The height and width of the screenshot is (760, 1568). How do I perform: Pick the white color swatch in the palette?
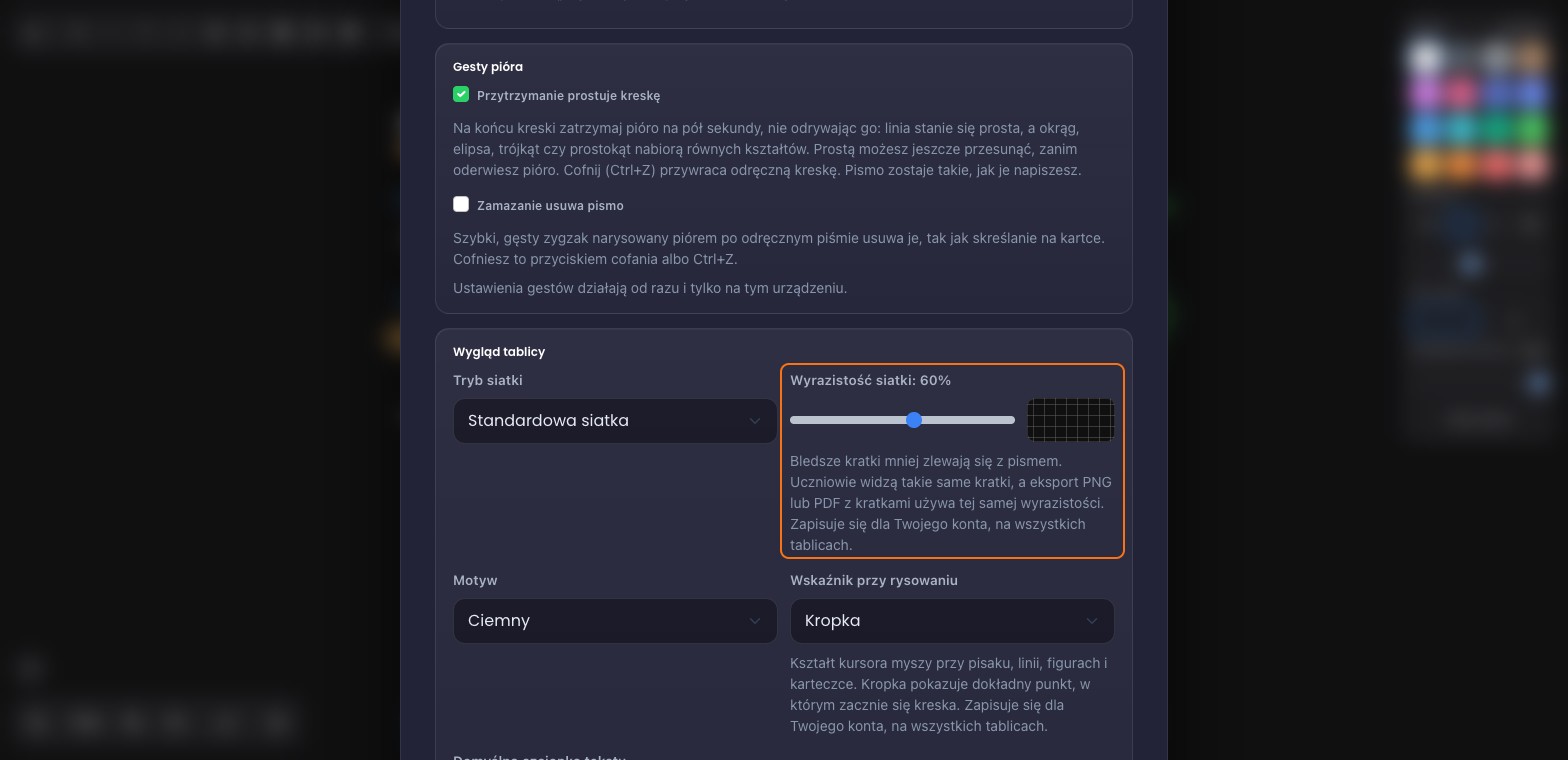pos(1426,58)
